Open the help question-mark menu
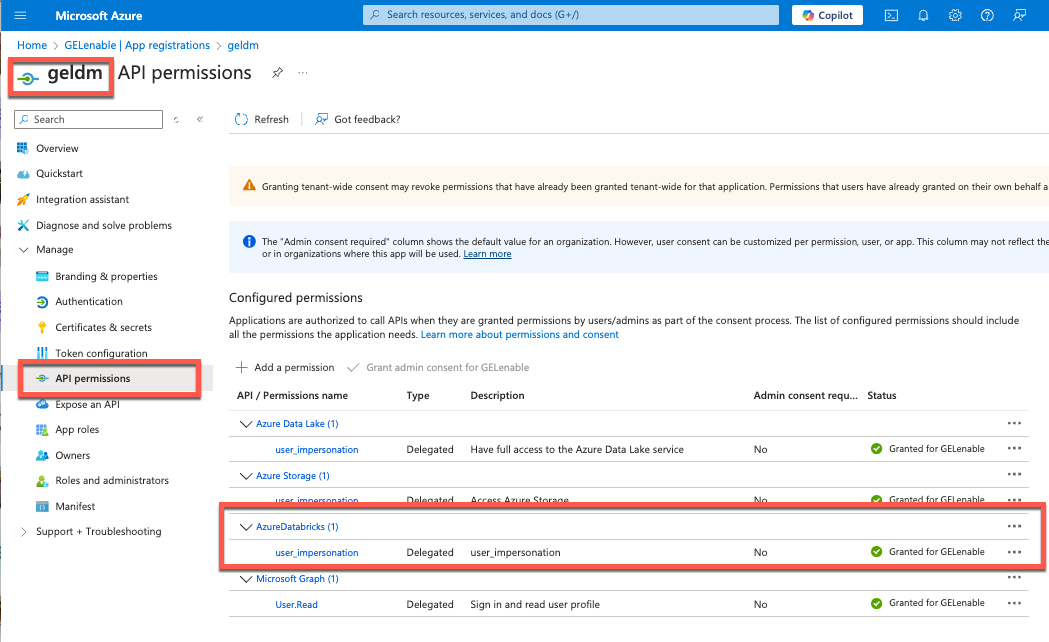 (x=987, y=15)
